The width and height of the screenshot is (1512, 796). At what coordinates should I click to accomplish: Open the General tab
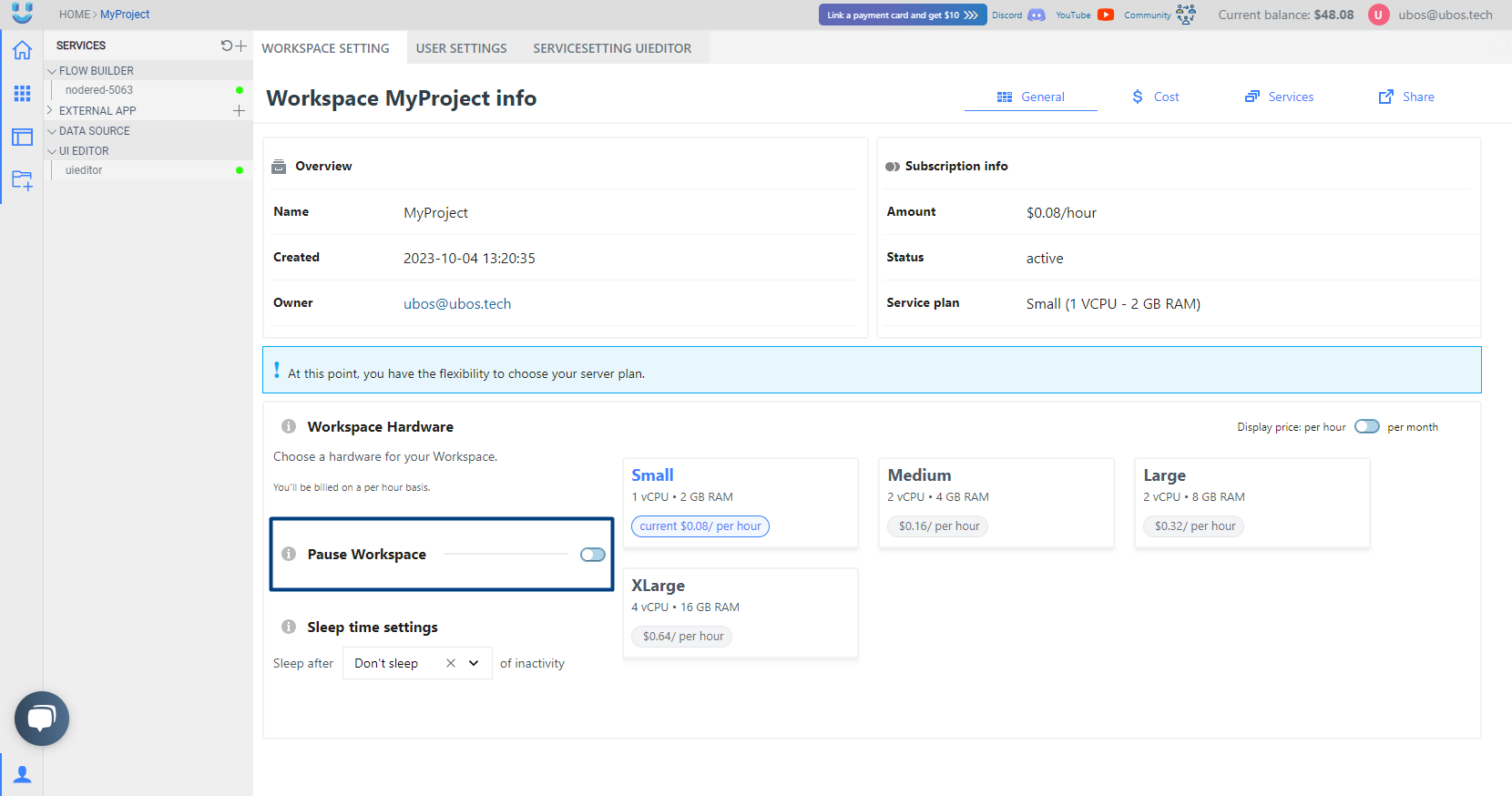pyautogui.click(x=1031, y=97)
